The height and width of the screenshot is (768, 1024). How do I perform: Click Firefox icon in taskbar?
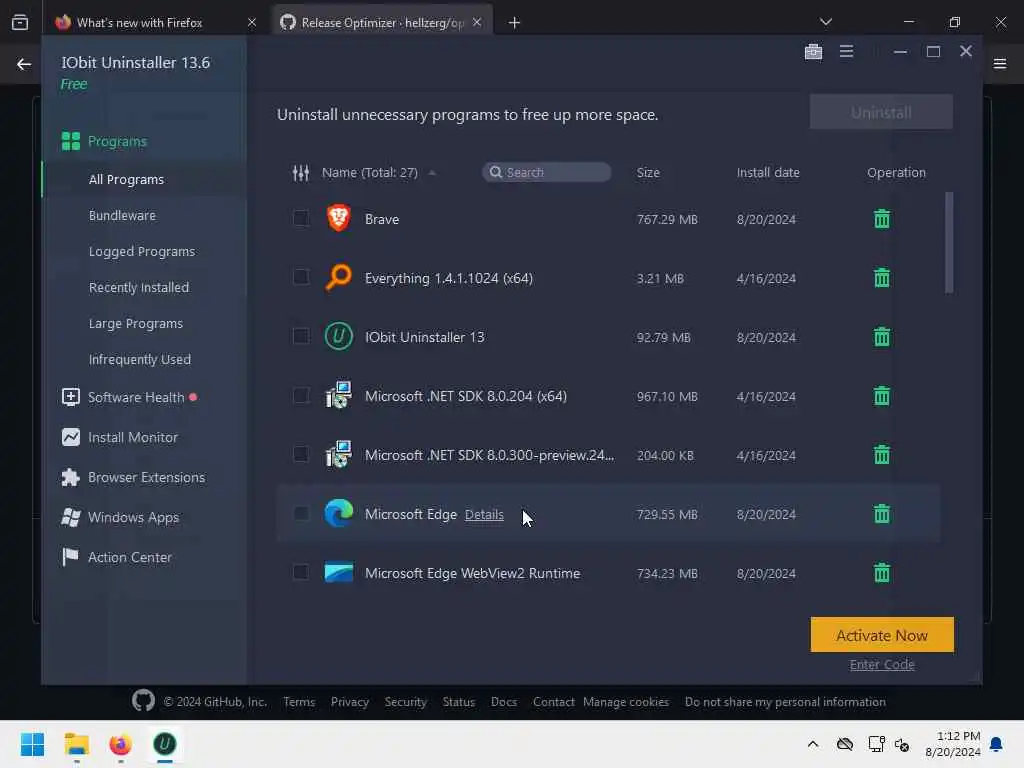coord(120,744)
